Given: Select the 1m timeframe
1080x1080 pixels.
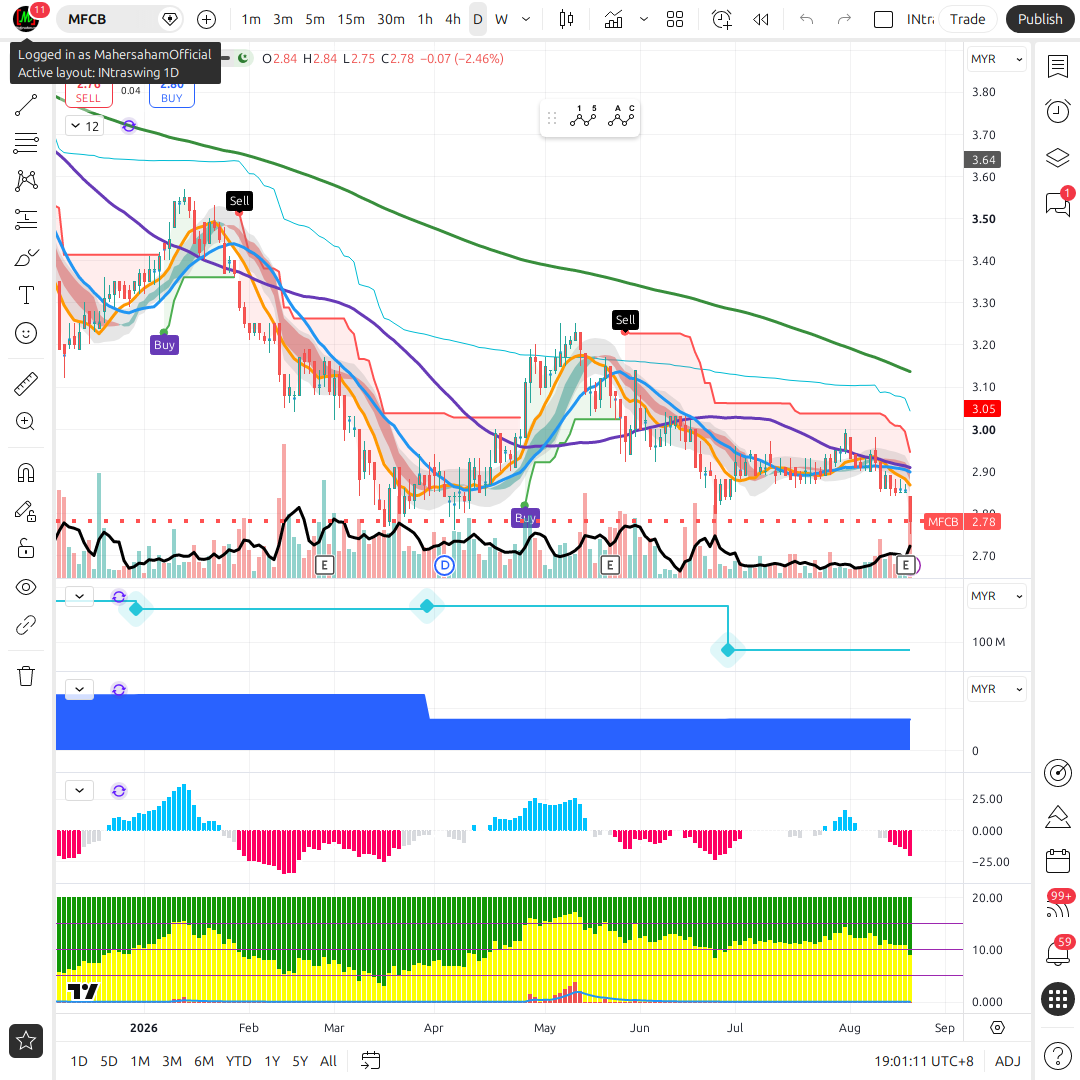Looking at the screenshot, I should tap(251, 19).
